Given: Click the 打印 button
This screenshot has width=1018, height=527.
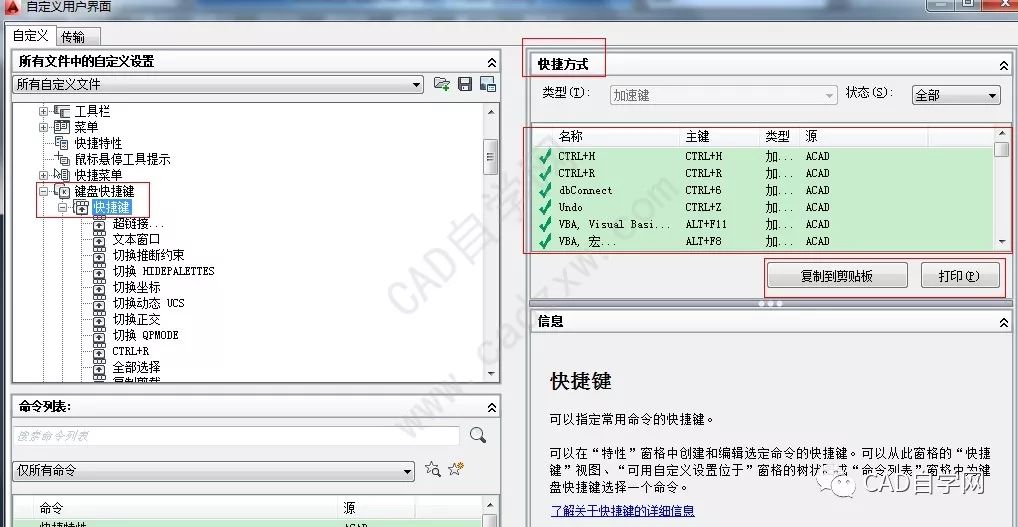Looking at the screenshot, I should tap(959, 276).
